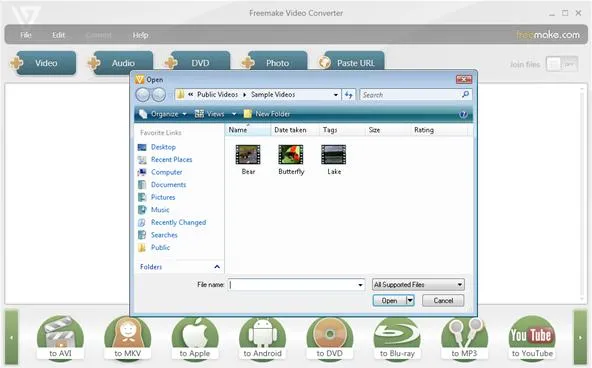Image resolution: width=592 pixels, height=368 pixels.
Task: Toggle the Join files switch
Action: [x=562, y=64]
